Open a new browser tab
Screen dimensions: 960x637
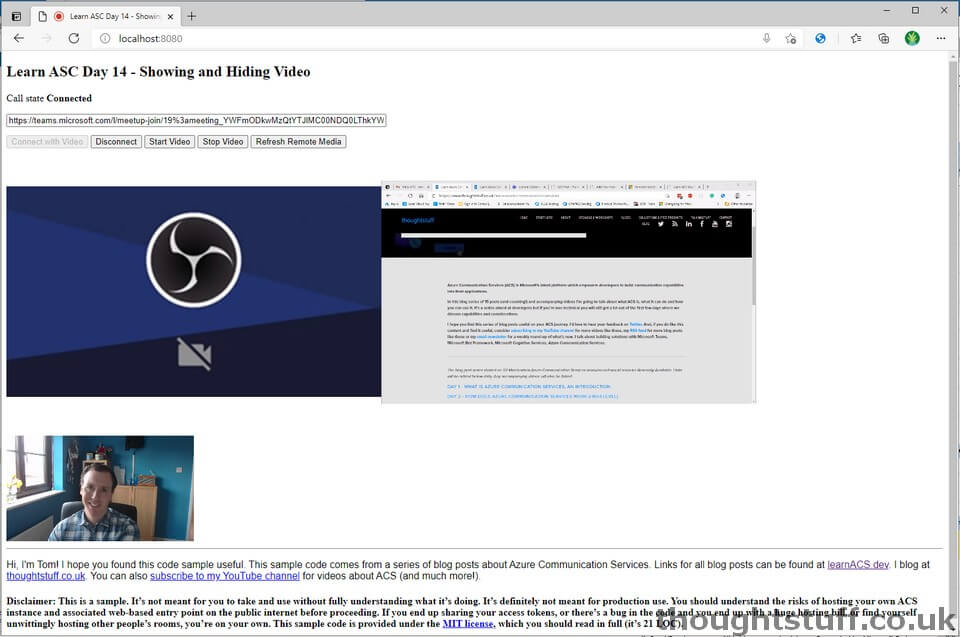tap(192, 17)
